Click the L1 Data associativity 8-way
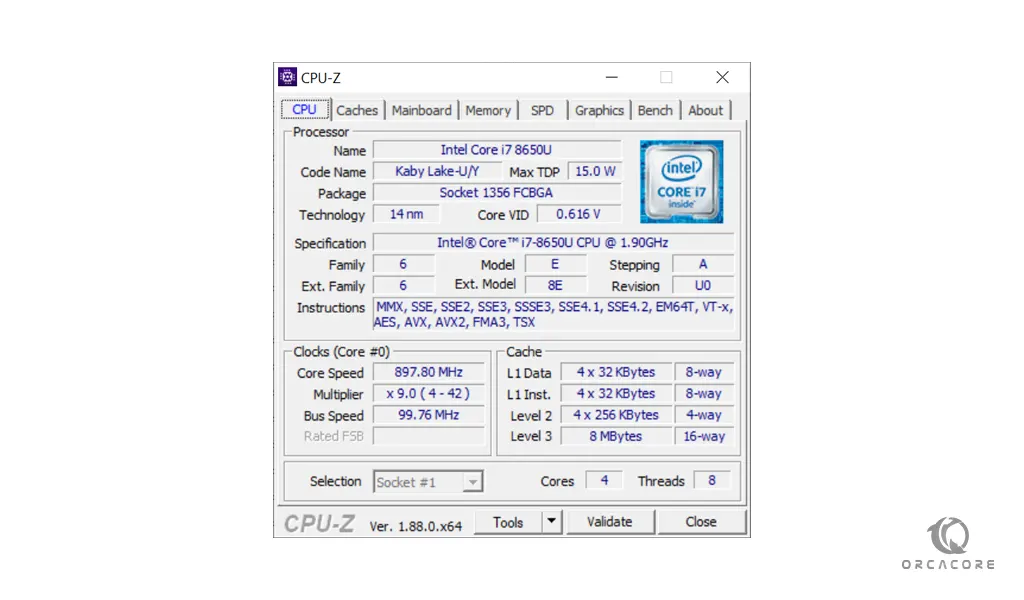This screenshot has height=600, width=1024. 703,372
